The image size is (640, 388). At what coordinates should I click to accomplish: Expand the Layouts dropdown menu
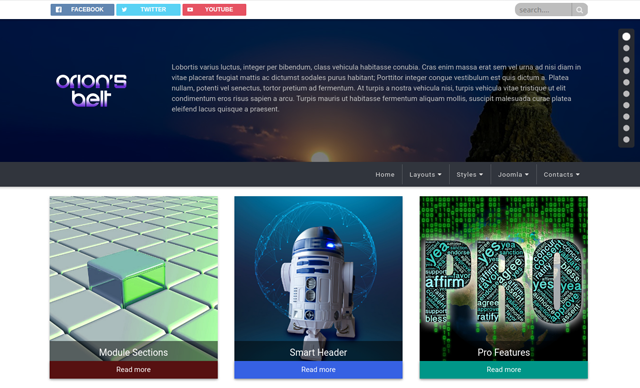(425, 175)
